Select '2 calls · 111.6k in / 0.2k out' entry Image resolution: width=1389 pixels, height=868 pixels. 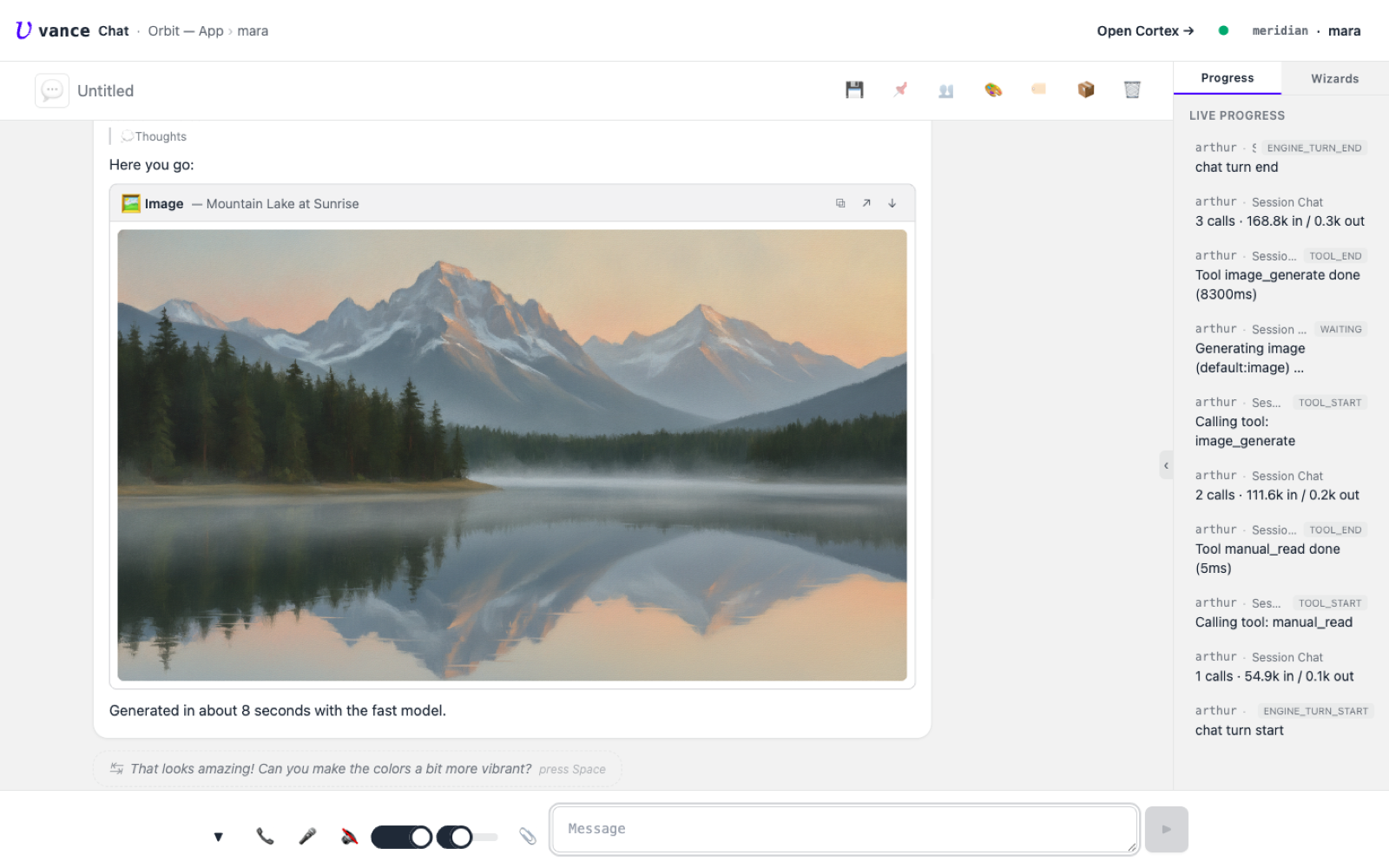pyautogui.click(x=1280, y=485)
